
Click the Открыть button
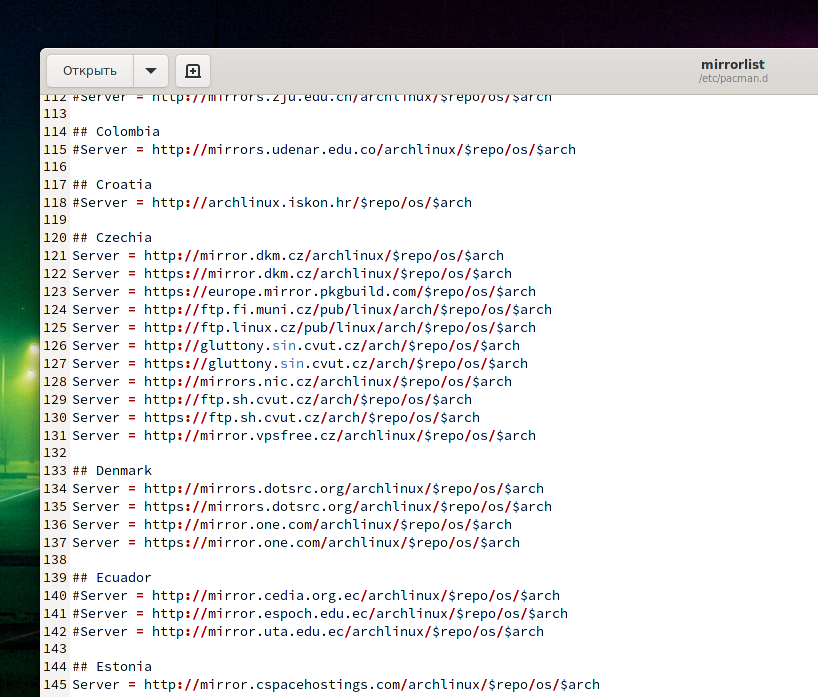tap(90, 71)
